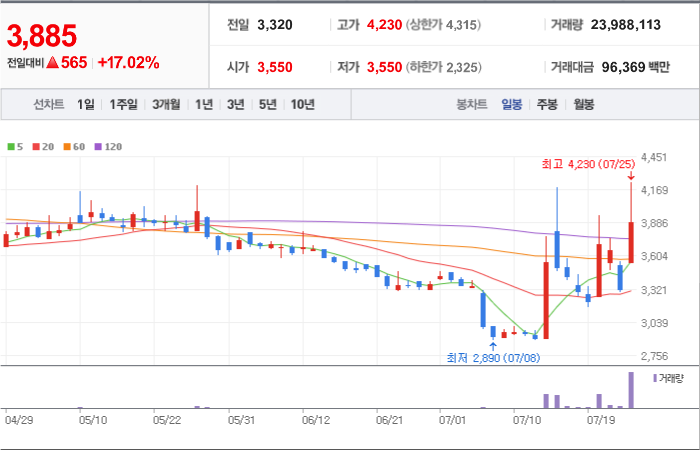
Task: Click the tallest volume bar at chart end
Action: 631,390
